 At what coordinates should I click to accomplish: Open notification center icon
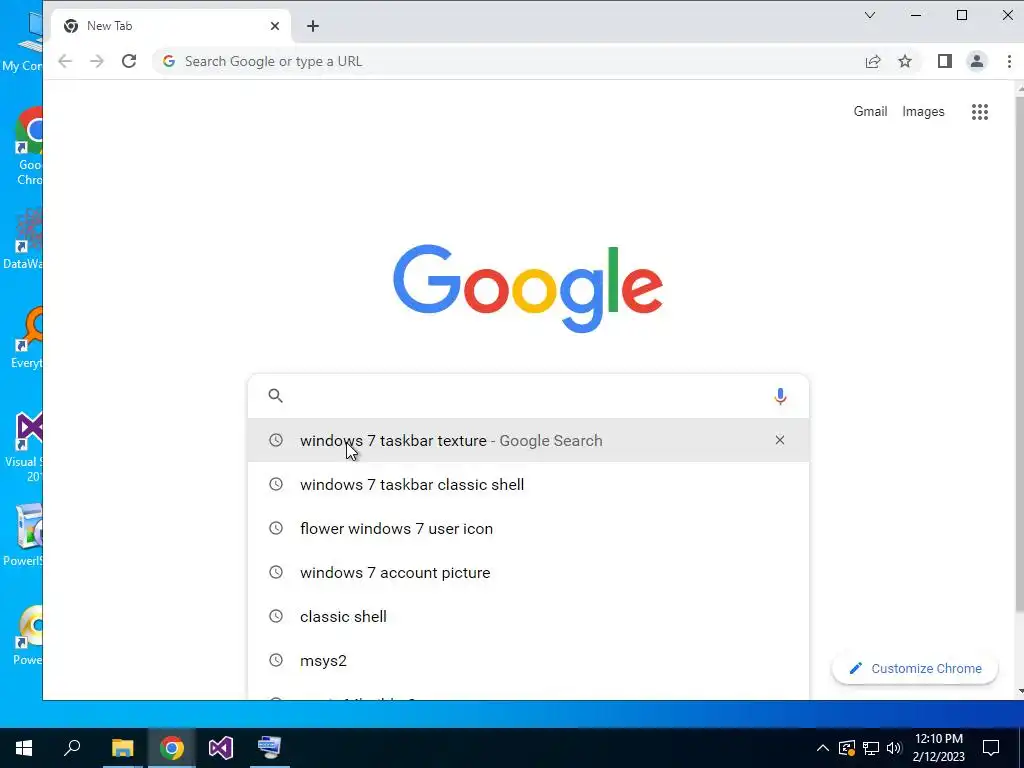tap(991, 748)
